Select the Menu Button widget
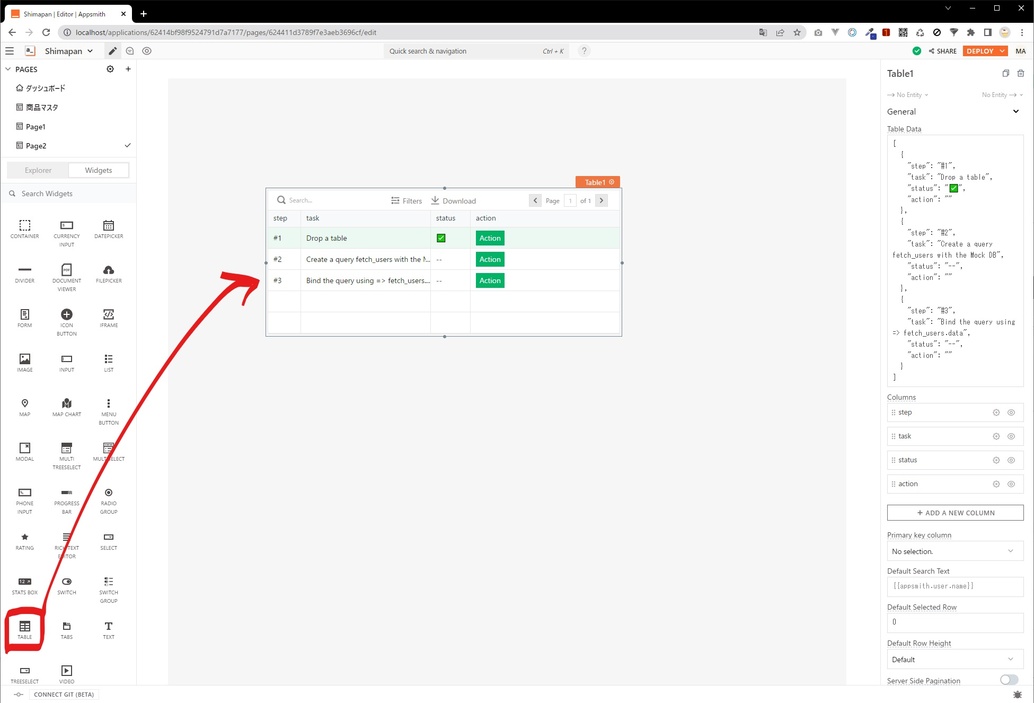This screenshot has height=703, width=1034. pos(109,411)
